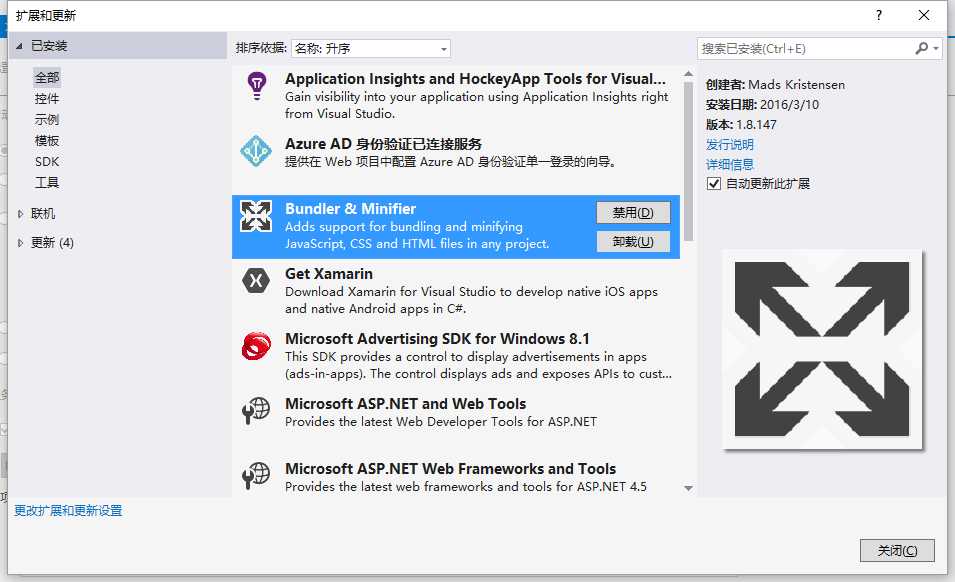Click the scrollbar up arrow

click(x=688, y=74)
